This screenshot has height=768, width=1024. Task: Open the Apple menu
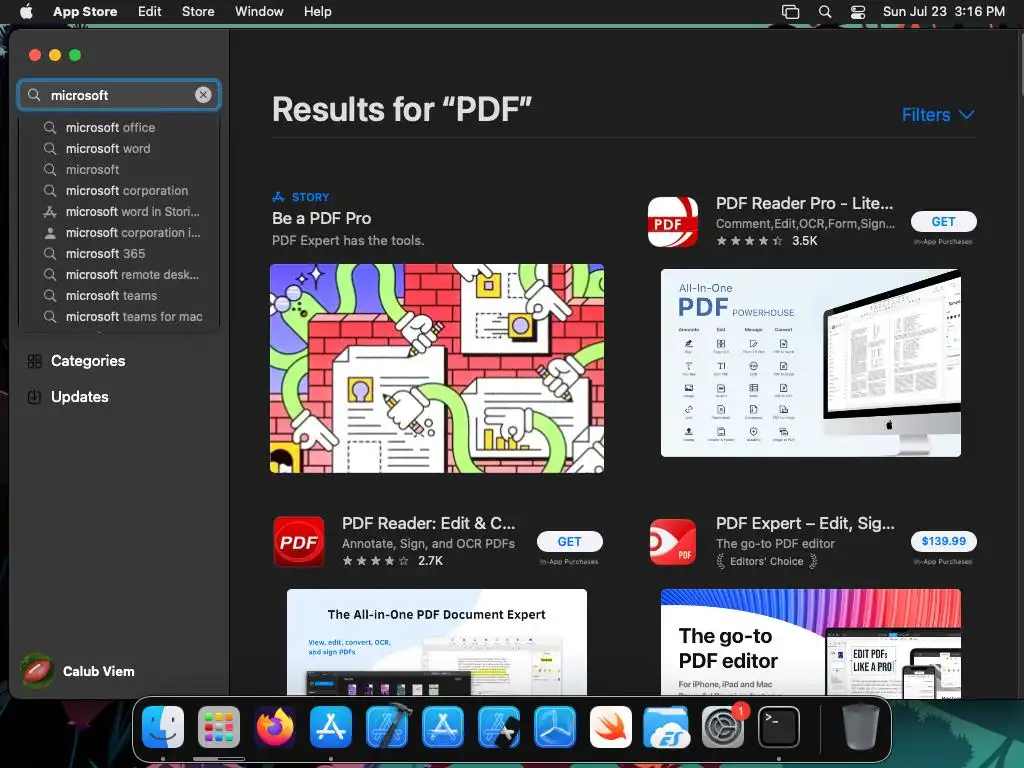tap(26, 11)
